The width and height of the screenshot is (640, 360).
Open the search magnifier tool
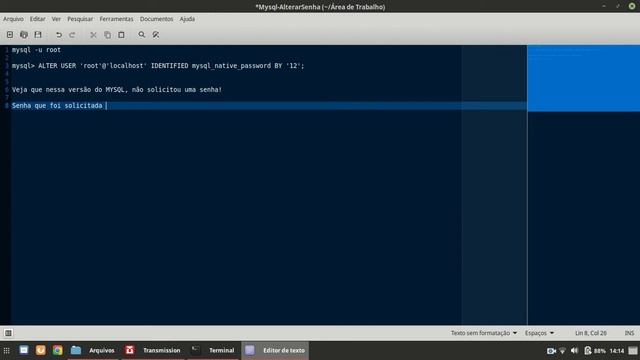tap(142, 35)
